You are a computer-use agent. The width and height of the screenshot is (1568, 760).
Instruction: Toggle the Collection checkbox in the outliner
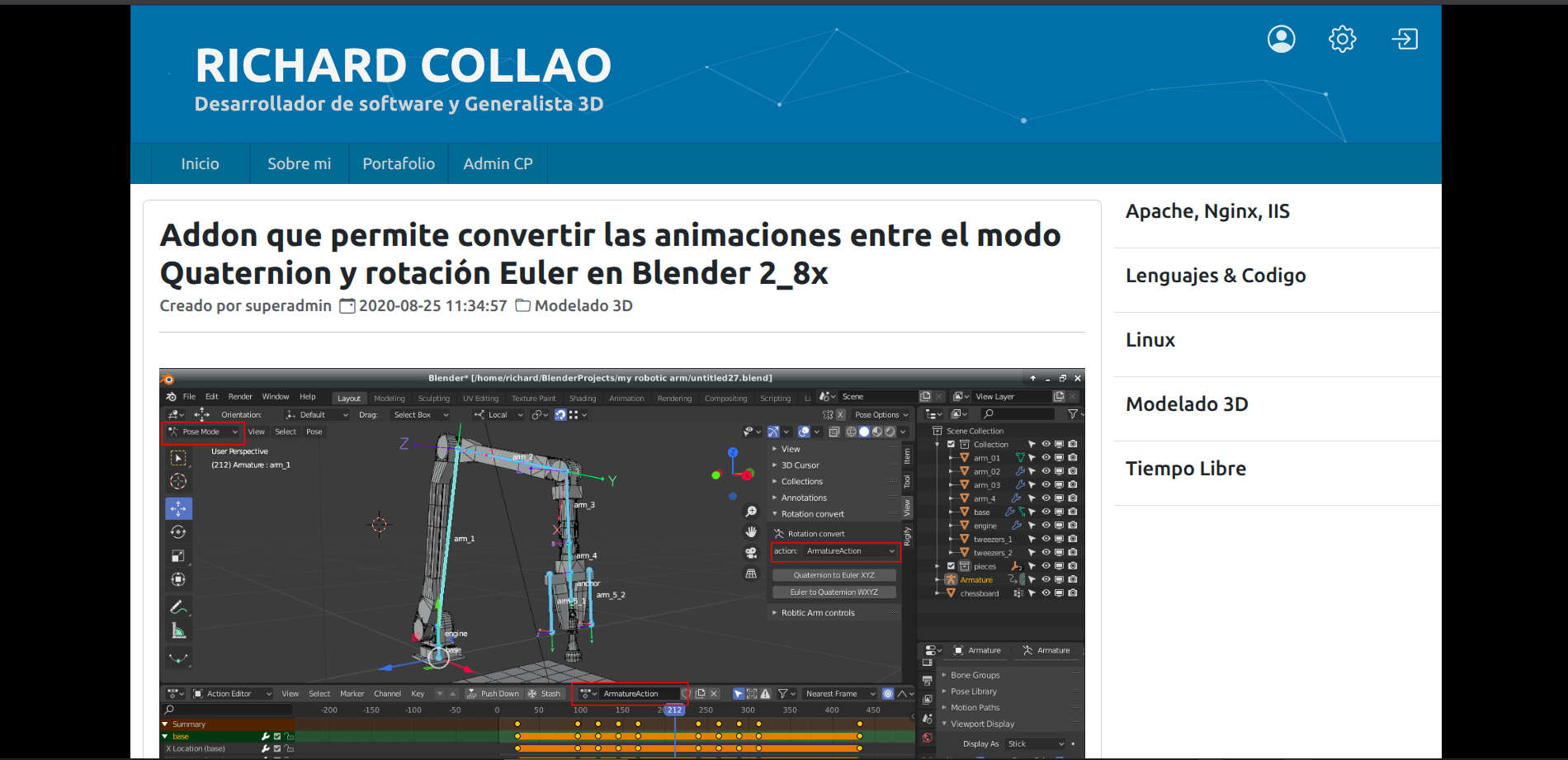(951, 445)
